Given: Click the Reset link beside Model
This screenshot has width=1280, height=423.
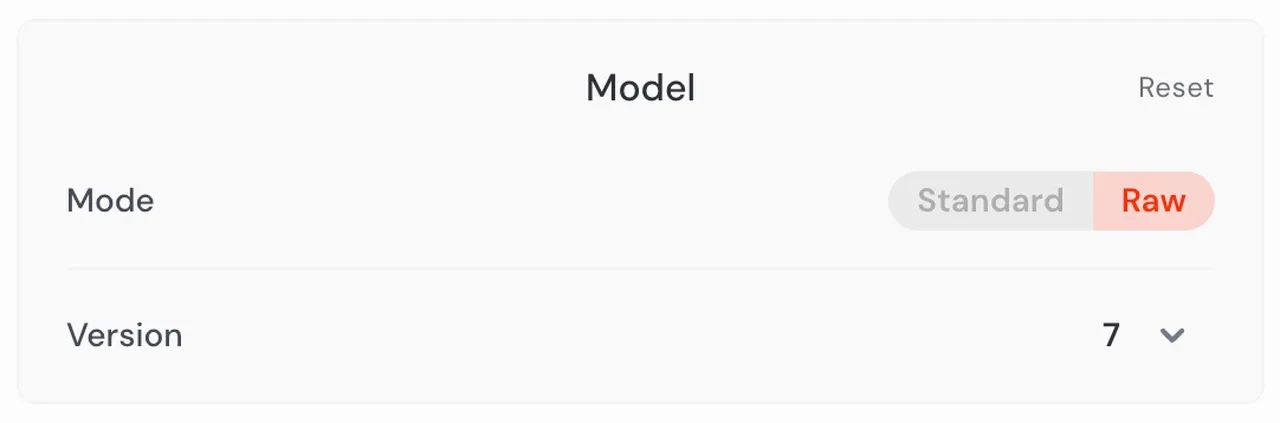Looking at the screenshot, I should (1175, 88).
